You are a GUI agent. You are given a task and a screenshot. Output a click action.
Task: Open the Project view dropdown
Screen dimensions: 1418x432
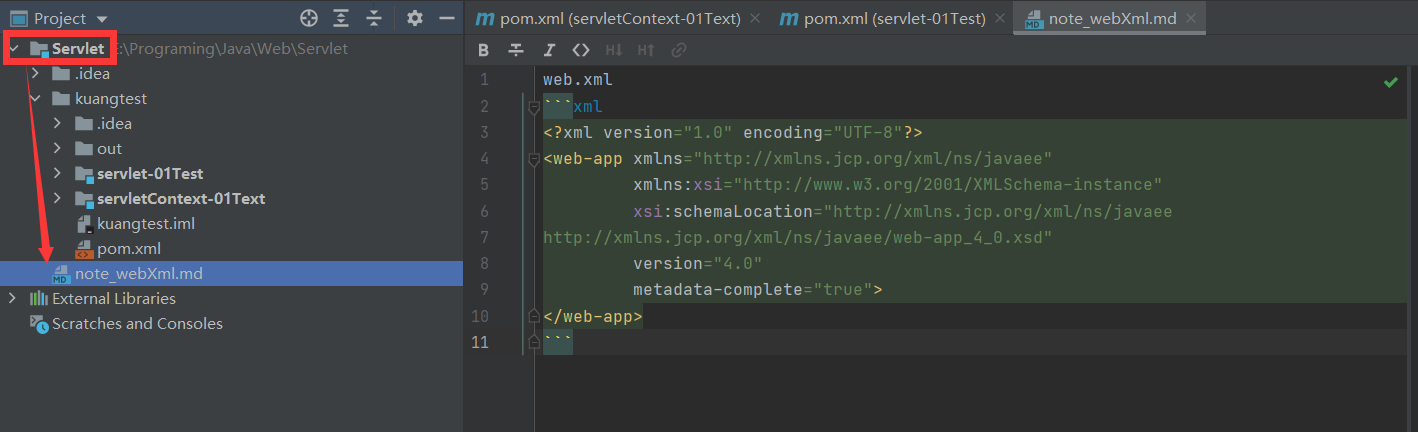pos(102,19)
